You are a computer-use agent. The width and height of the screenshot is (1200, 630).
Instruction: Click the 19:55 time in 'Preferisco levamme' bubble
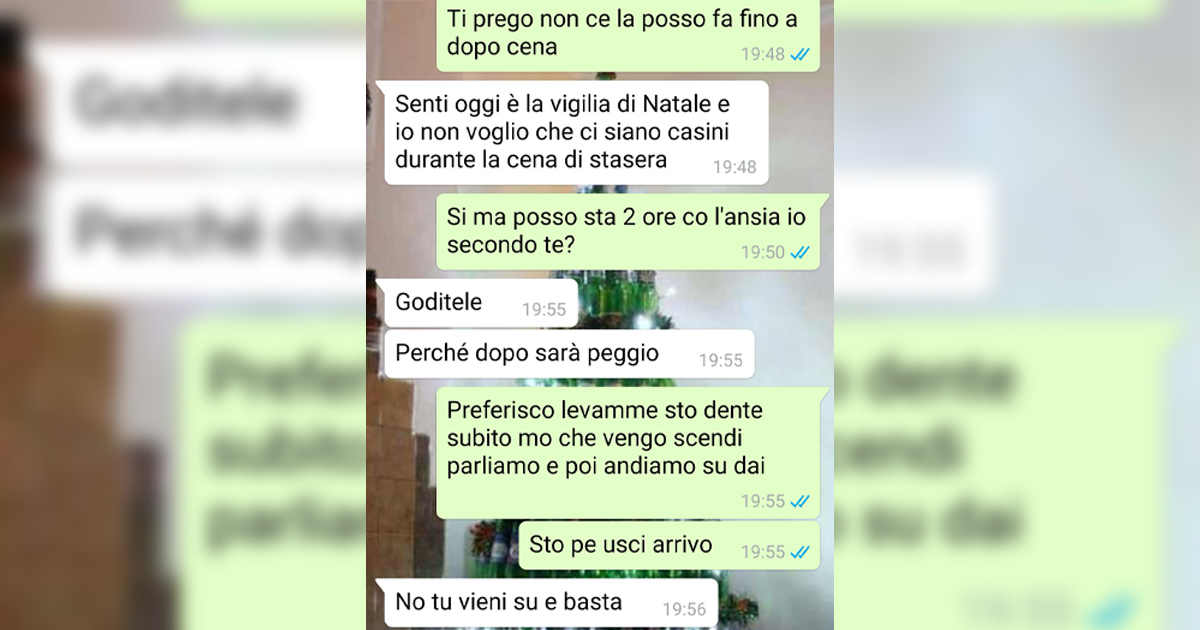pyautogui.click(x=763, y=501)
